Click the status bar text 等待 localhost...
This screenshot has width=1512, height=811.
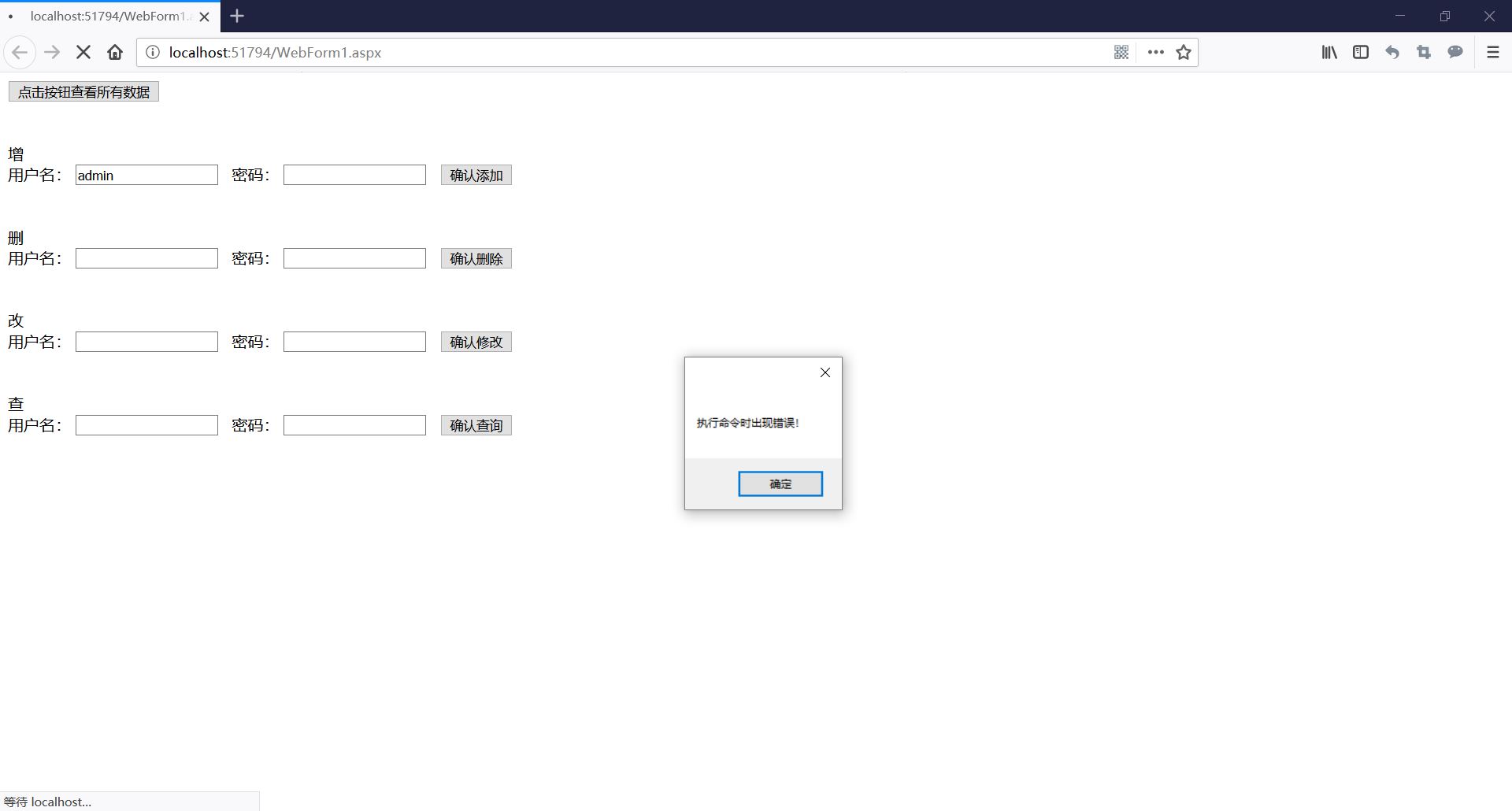[x=47, y=802]
